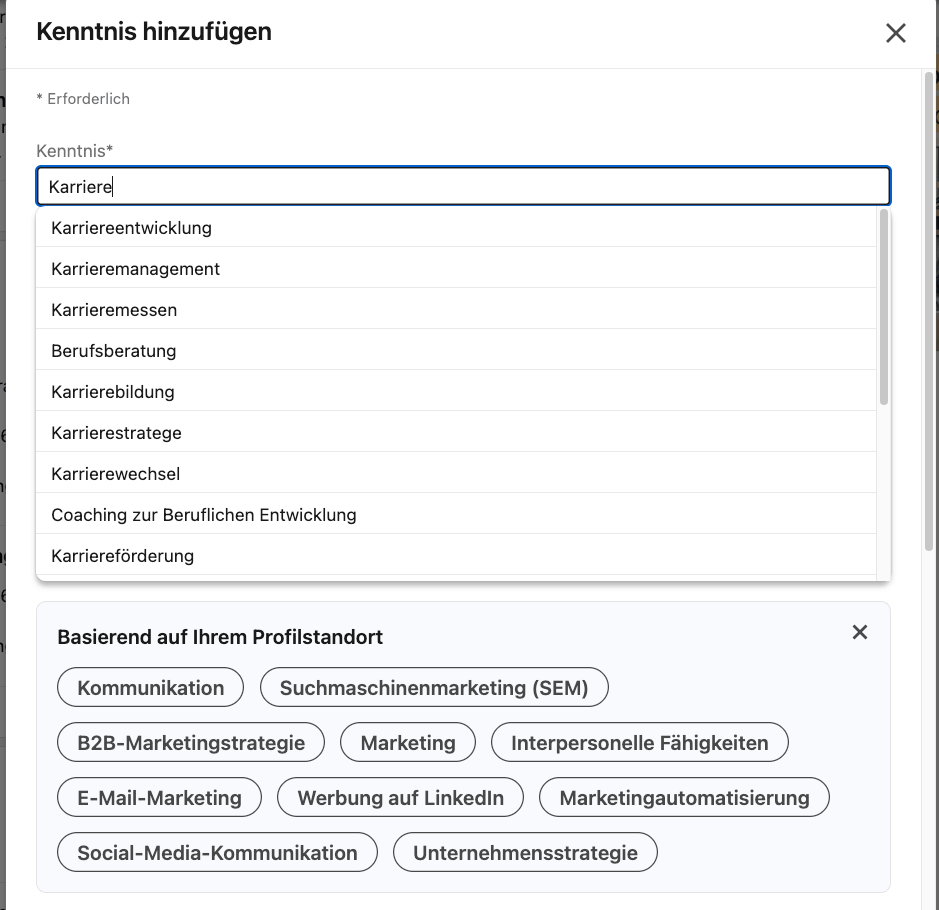Select the B2B-Marketingstrategie chip
939x910 pixels.
coord(191,743)
